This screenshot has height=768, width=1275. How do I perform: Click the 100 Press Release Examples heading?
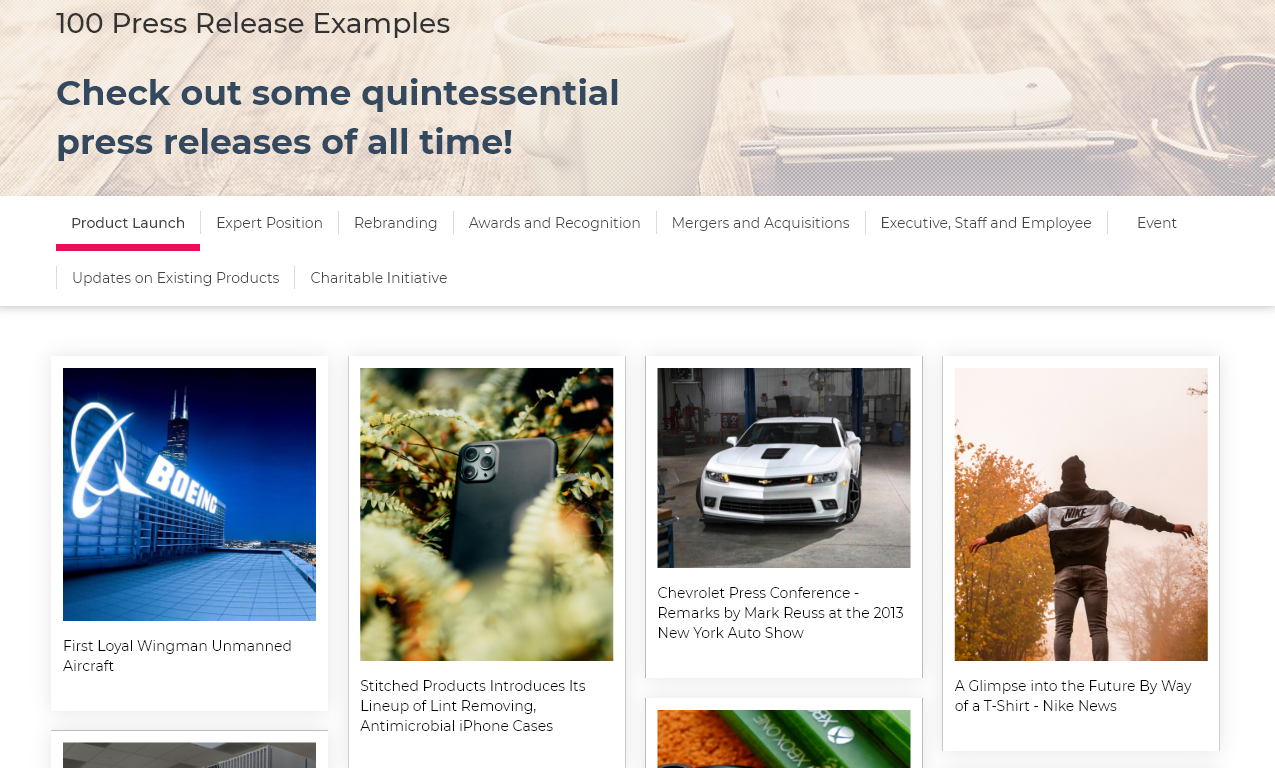point(253,23)
